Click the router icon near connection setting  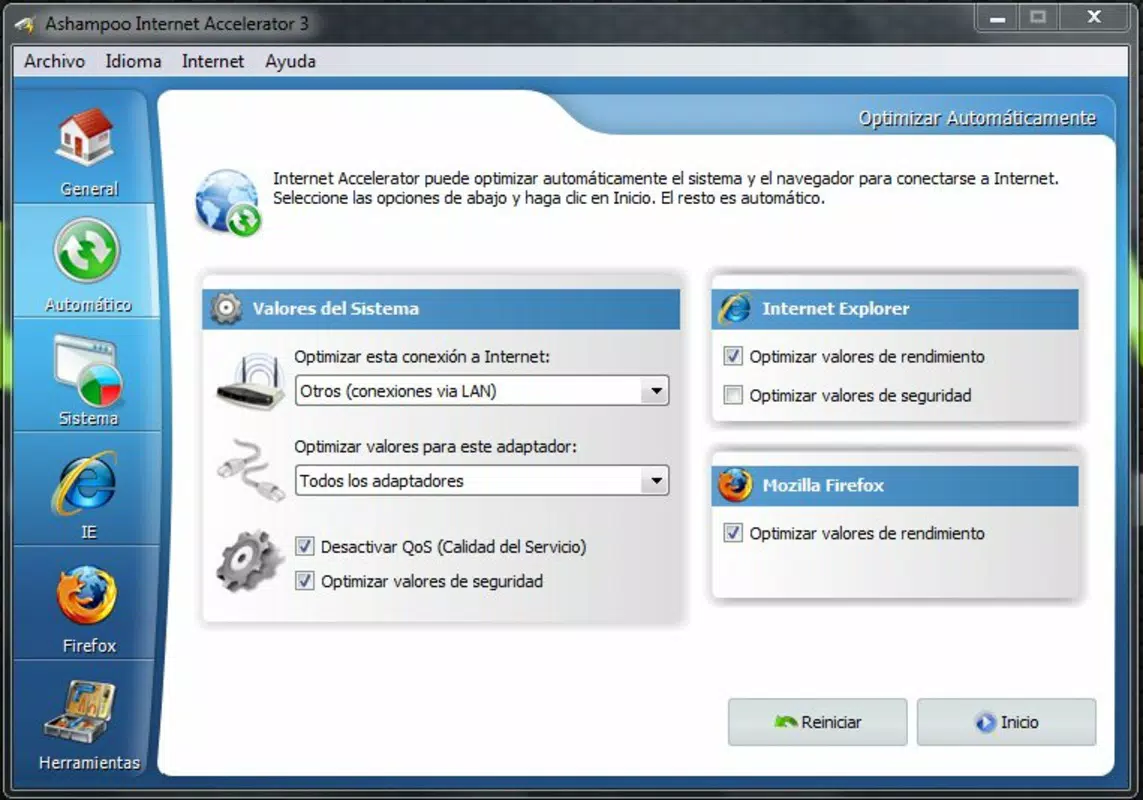tap(251, 381)
